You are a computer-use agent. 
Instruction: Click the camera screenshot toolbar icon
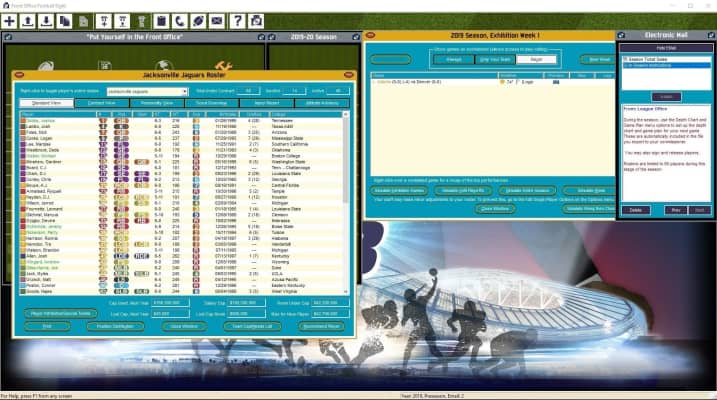pos(258,20)
